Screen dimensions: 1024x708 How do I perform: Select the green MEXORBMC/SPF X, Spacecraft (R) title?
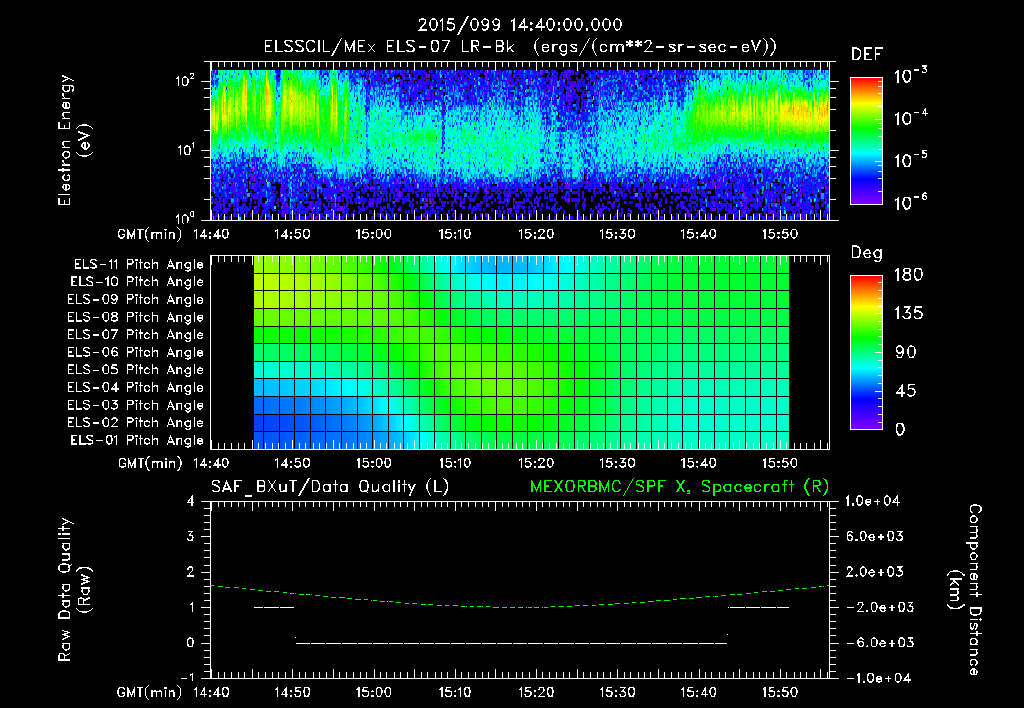point(679,487)
